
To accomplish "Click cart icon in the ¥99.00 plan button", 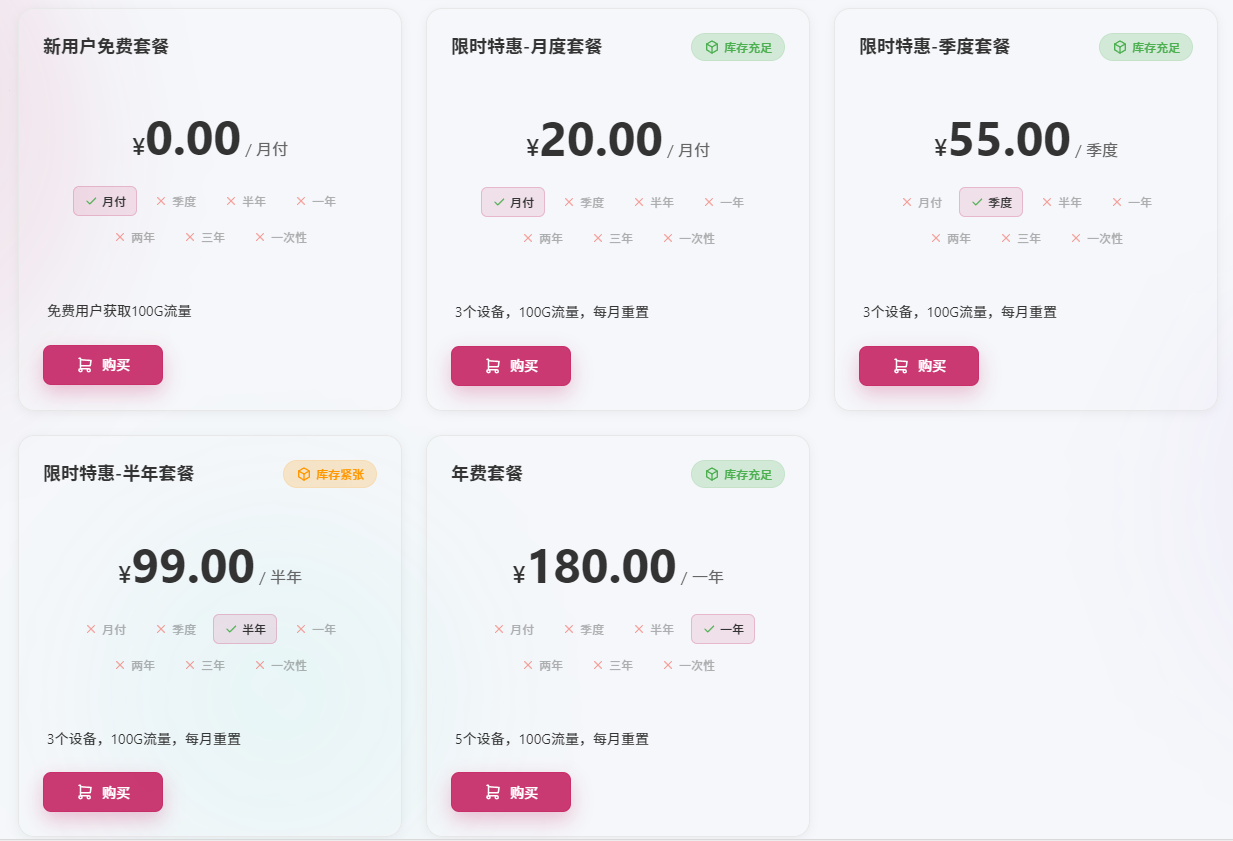I will [x=85, y=793].
